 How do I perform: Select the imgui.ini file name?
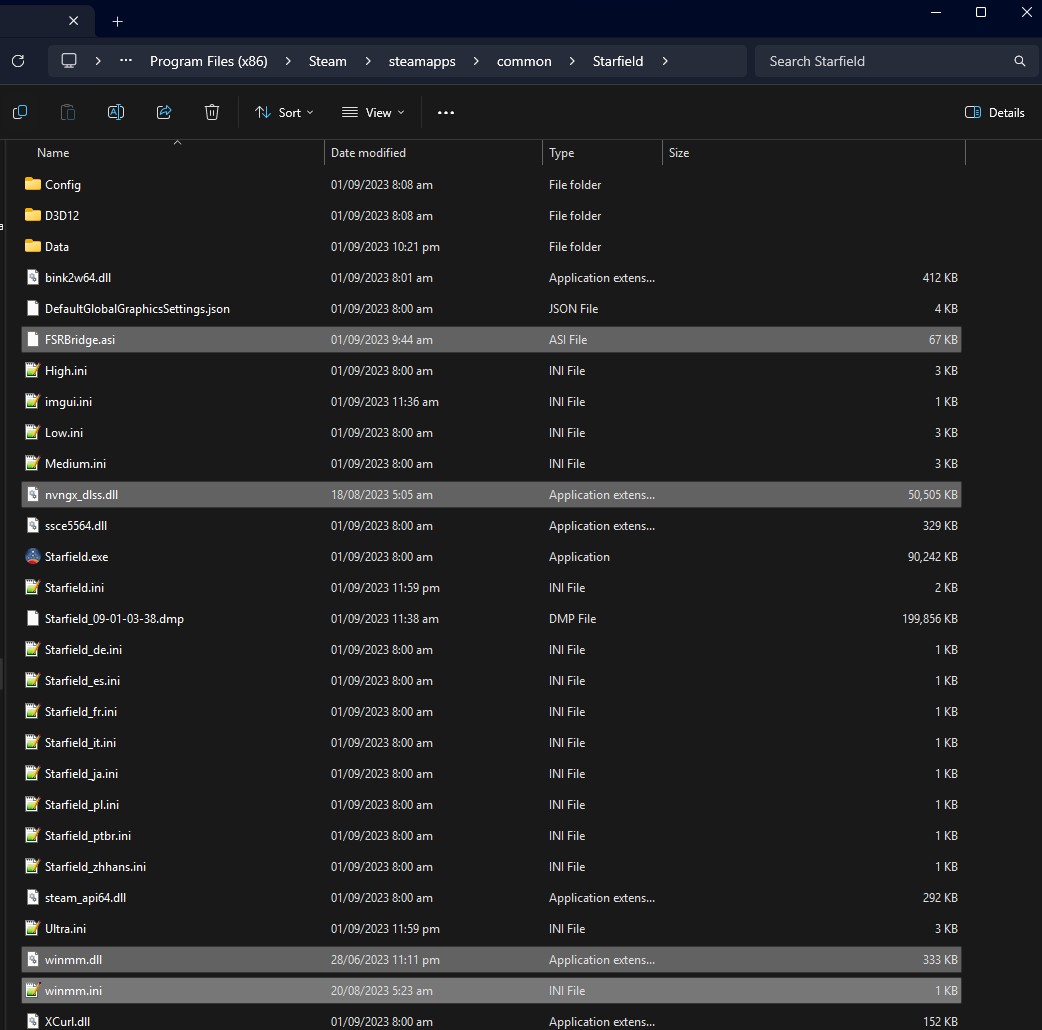68,402
